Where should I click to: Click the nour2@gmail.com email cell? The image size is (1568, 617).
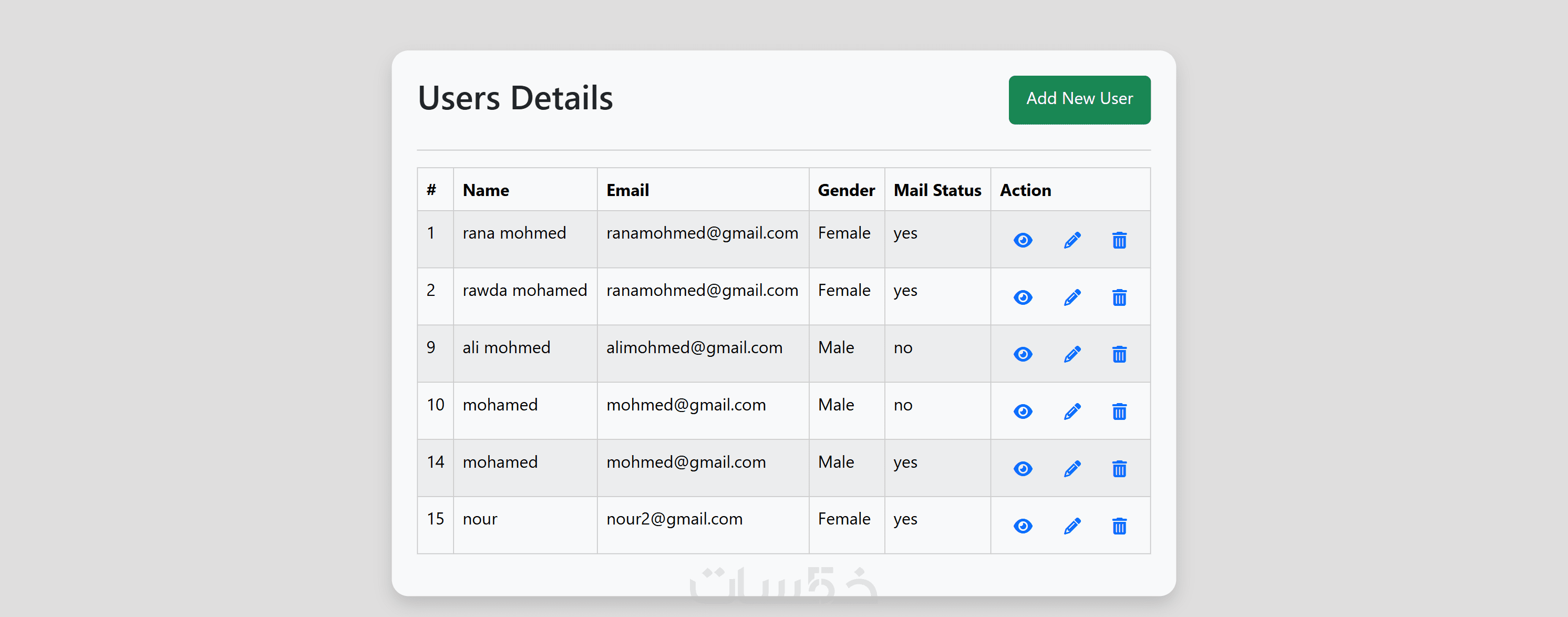coord(674,520)
